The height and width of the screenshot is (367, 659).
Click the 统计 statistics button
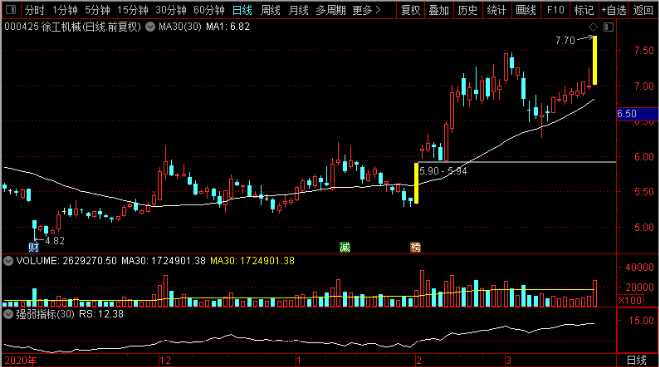497,10
